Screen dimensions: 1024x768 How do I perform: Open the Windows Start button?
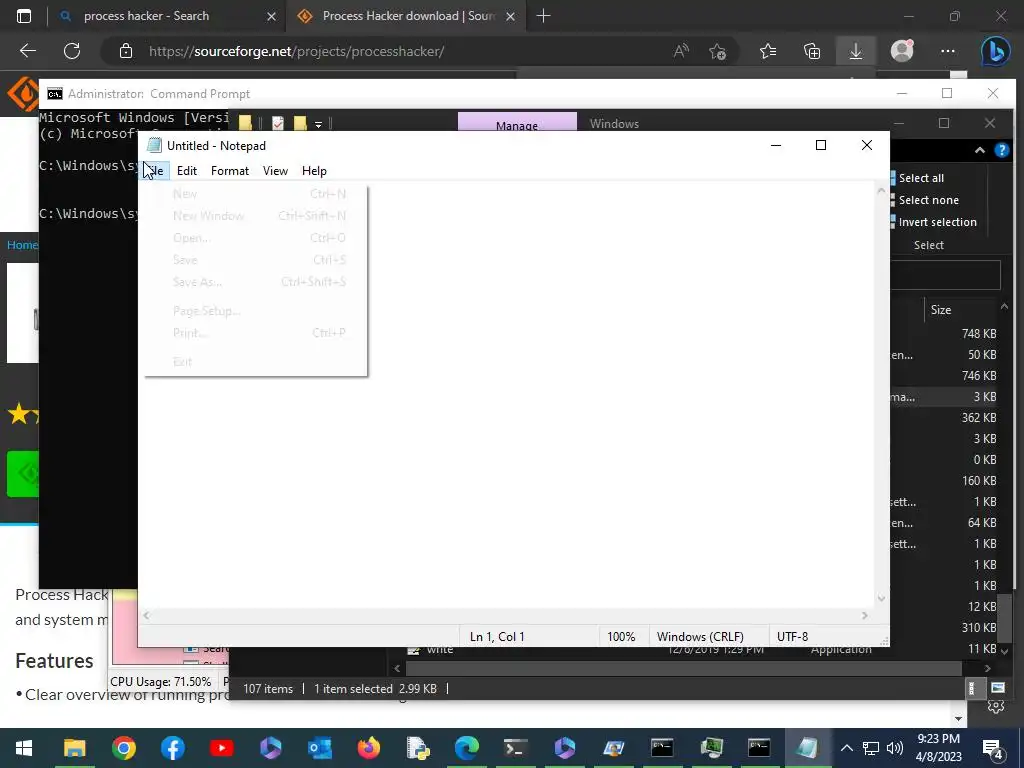(x=24, y=748)
